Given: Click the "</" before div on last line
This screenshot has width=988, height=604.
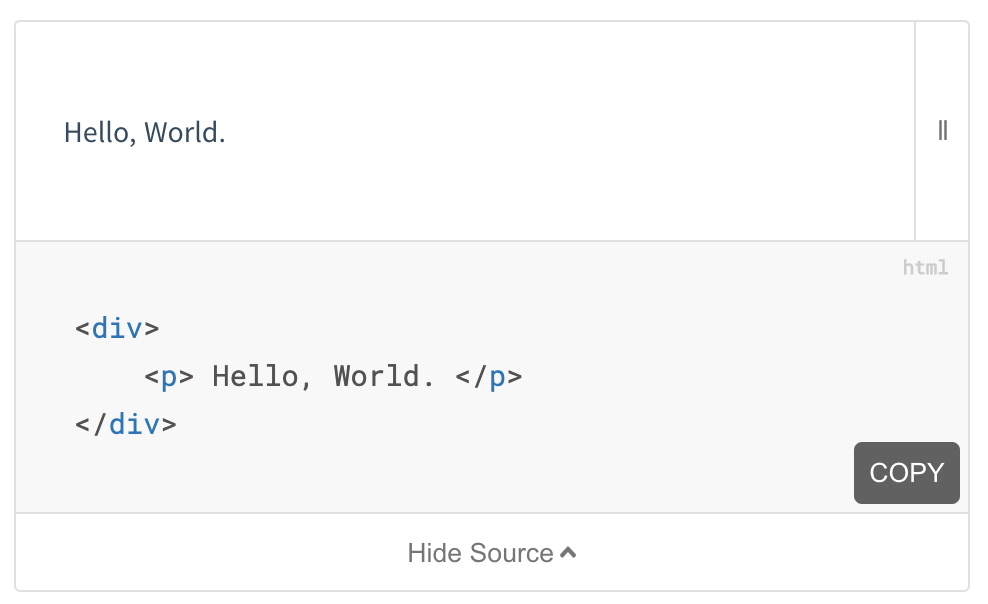Looking at the screenshot, I should point(92,425).
